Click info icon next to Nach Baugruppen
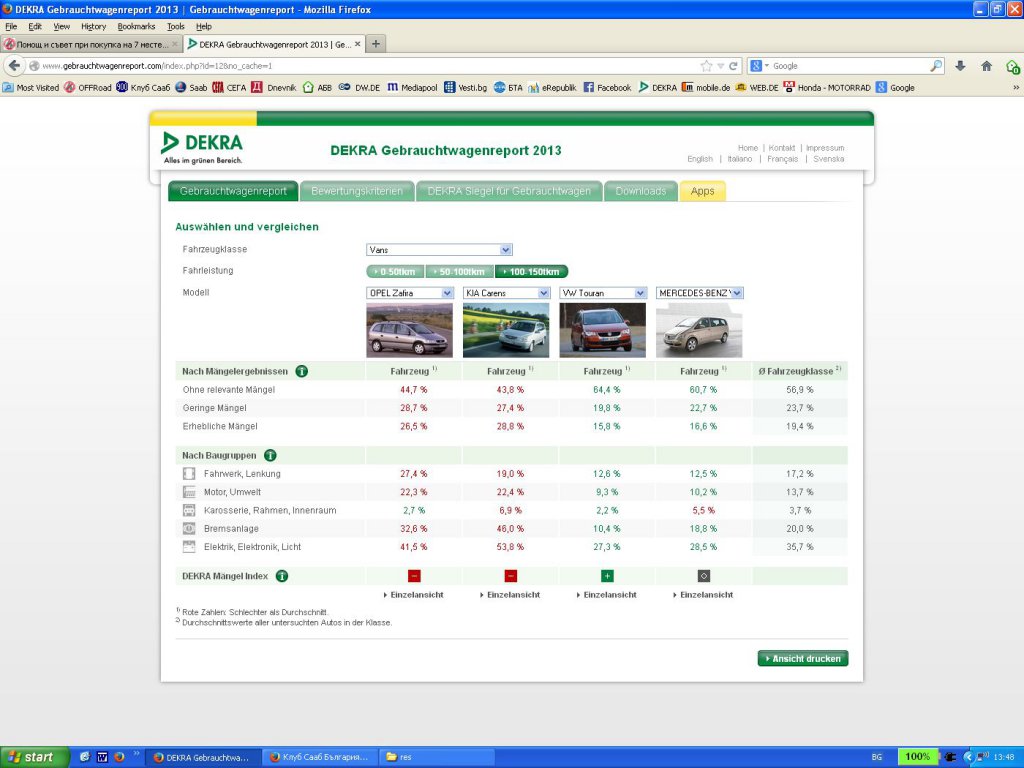 tap(270, 455)
